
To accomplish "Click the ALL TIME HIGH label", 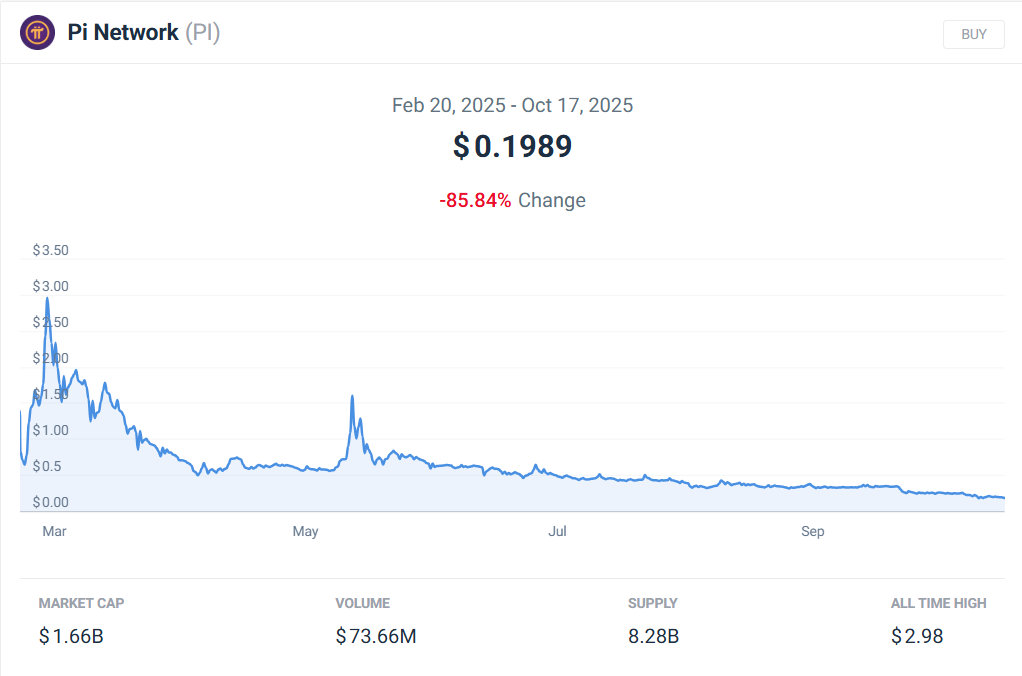I will point(938,603).
